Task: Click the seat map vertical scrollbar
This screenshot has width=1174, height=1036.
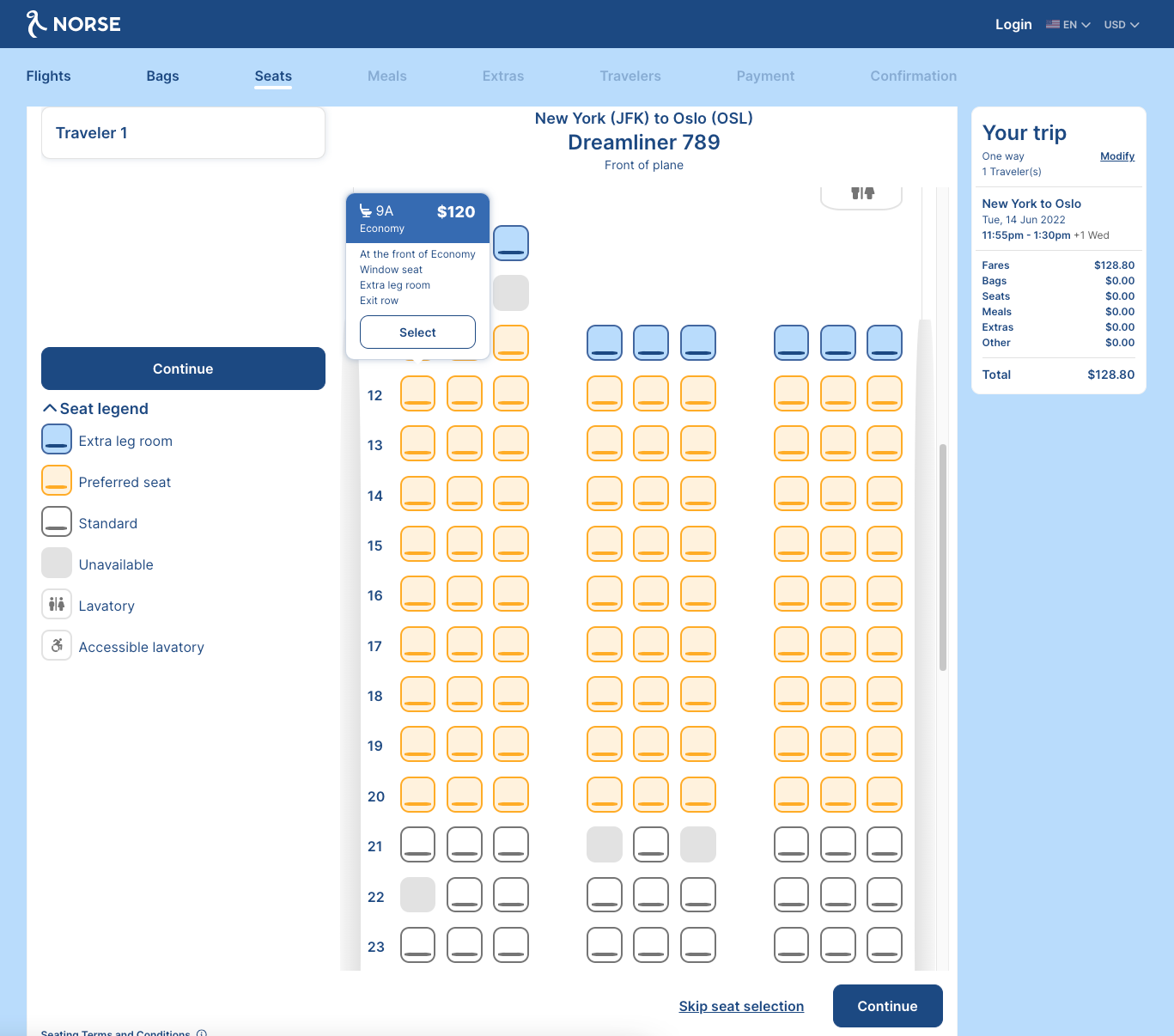Action: coord(943,557)
